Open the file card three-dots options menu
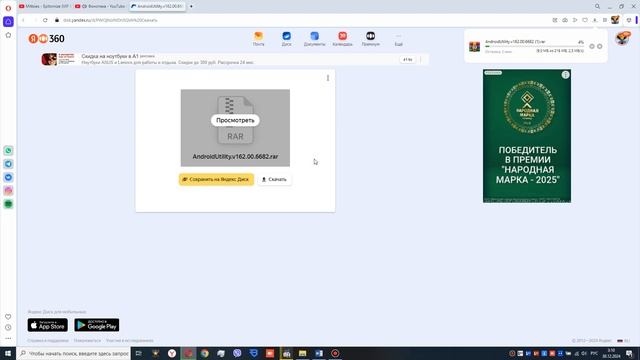The width and height of the screenshot is (640, 360). click(328, 78)
